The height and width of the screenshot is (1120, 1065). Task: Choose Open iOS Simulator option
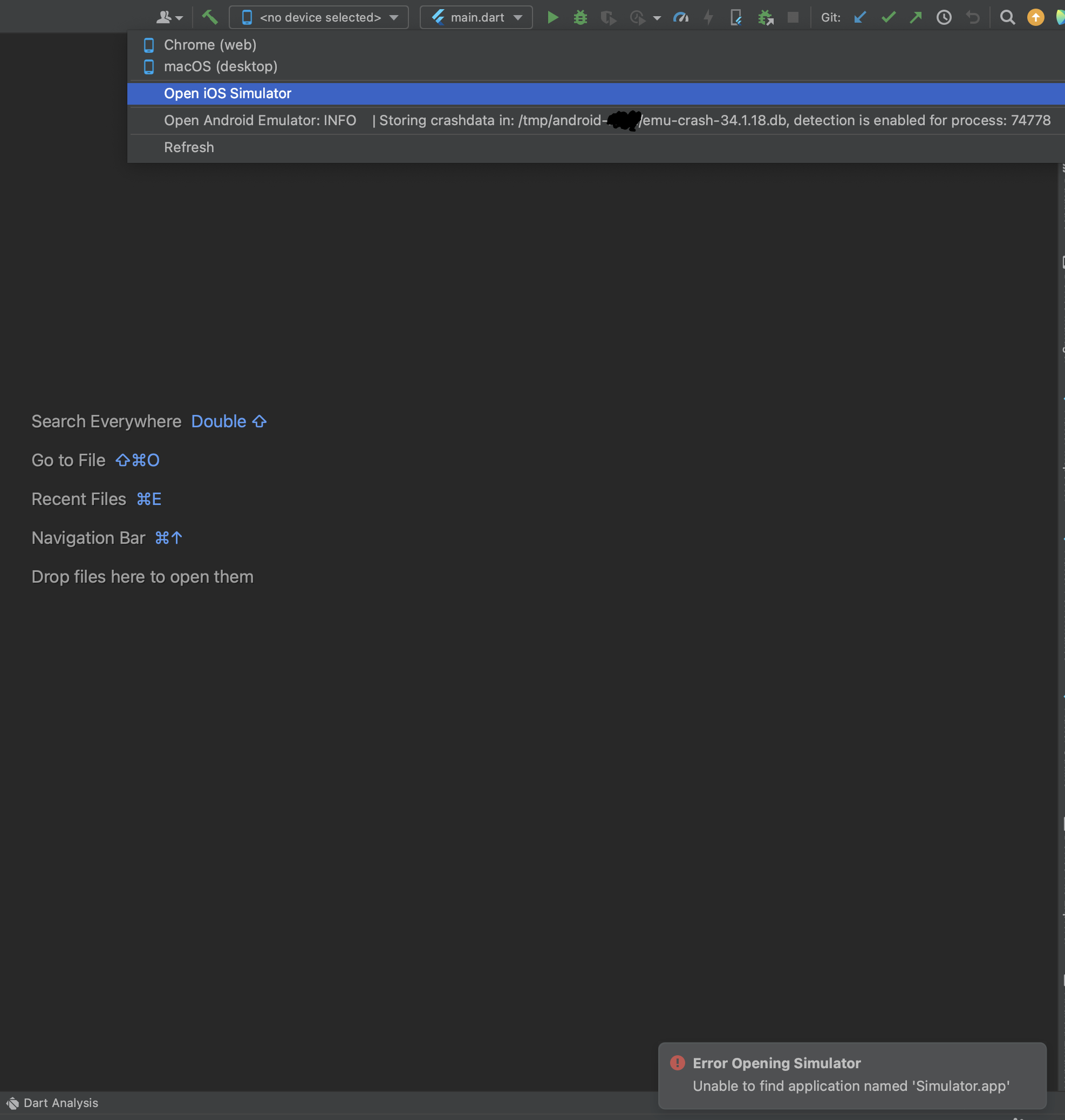click(x=227, y=93)
